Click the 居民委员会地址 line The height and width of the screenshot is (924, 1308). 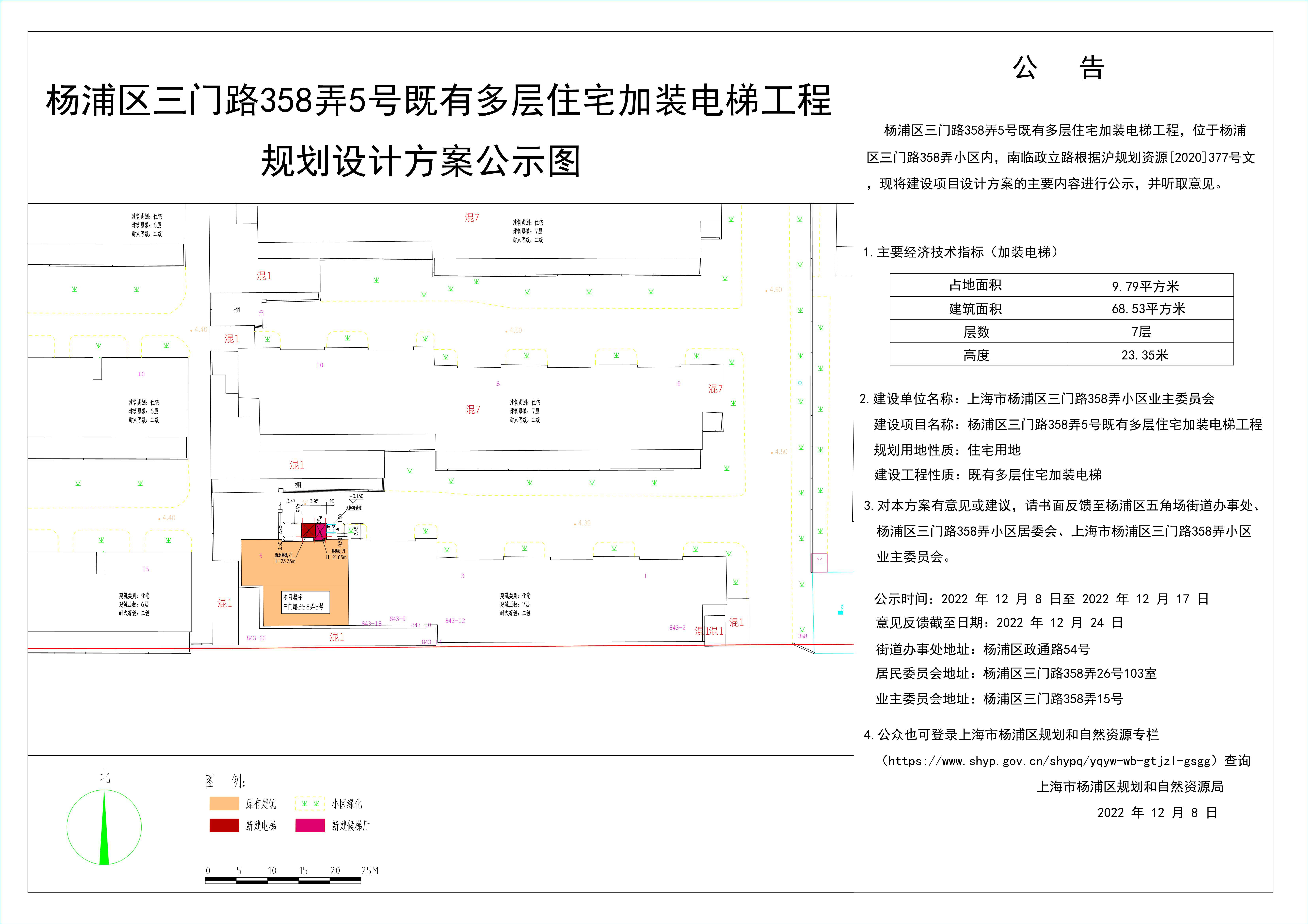pos(1016,673)
